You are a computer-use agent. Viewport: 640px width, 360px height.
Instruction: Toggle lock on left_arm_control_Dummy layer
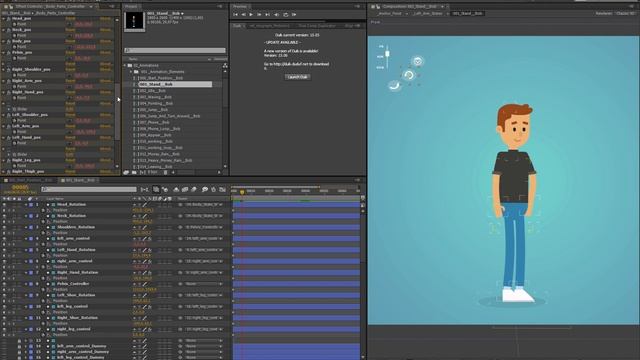coord(19,346)
